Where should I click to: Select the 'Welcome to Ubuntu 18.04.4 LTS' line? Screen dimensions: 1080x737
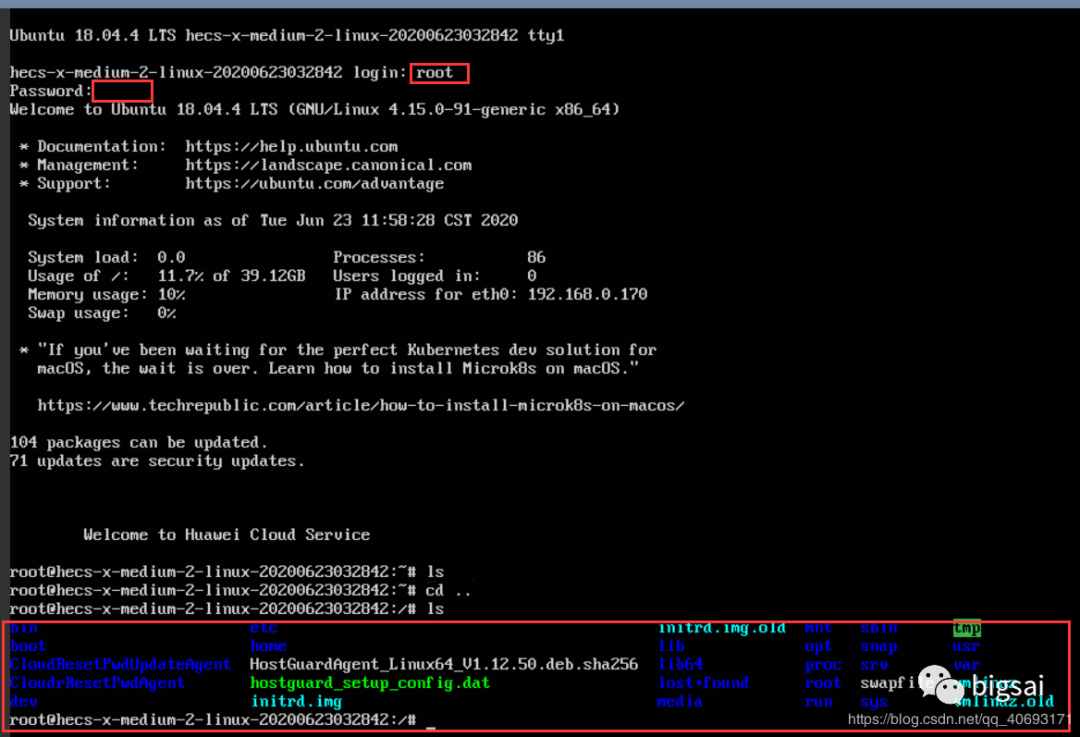click(315, 110)
